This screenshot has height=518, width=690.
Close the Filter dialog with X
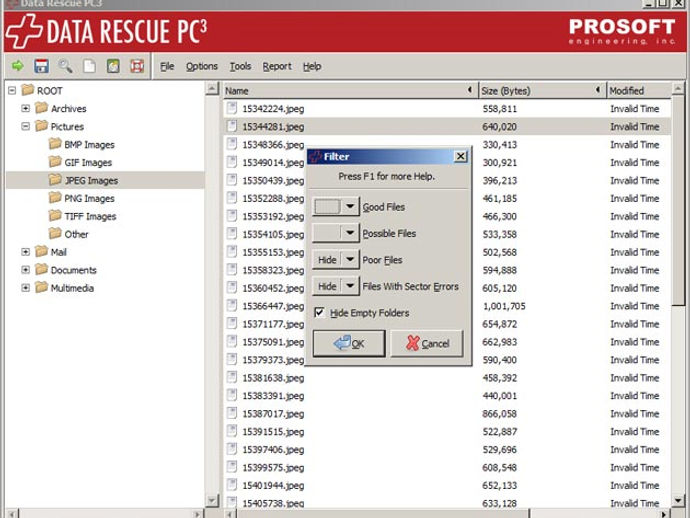click(x=460, y=156)
